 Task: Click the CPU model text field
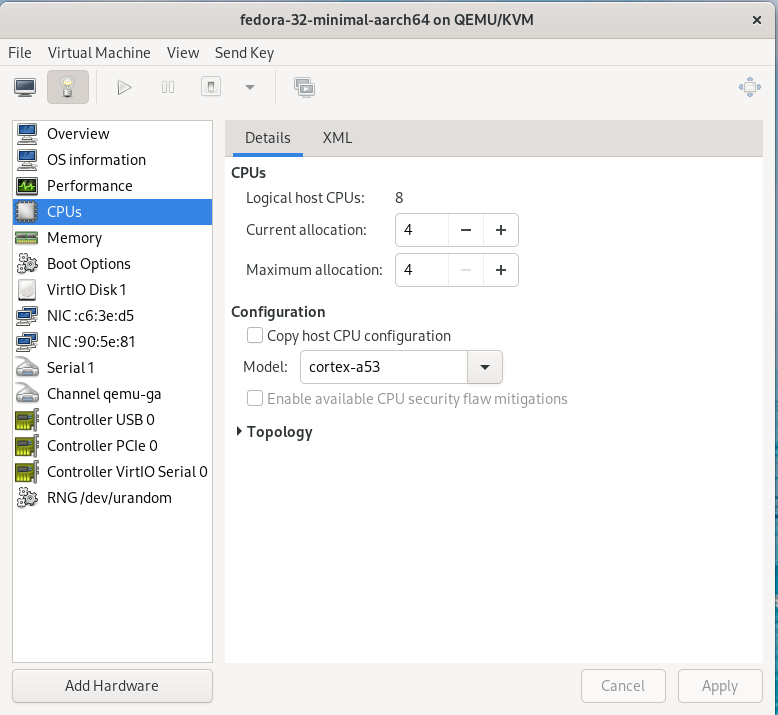click(384, 367)
